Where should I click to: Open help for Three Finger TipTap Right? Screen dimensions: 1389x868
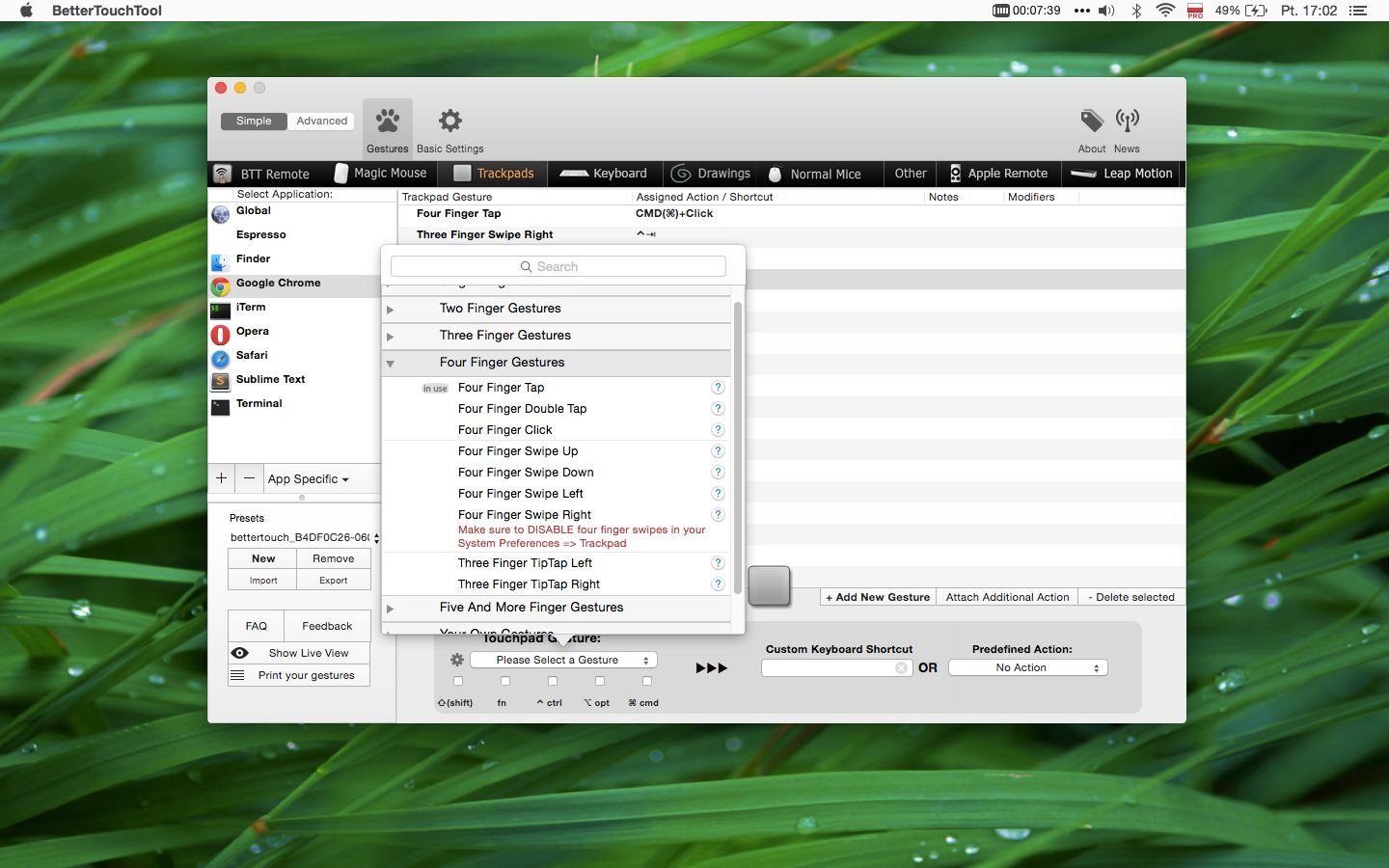[718, 584]
